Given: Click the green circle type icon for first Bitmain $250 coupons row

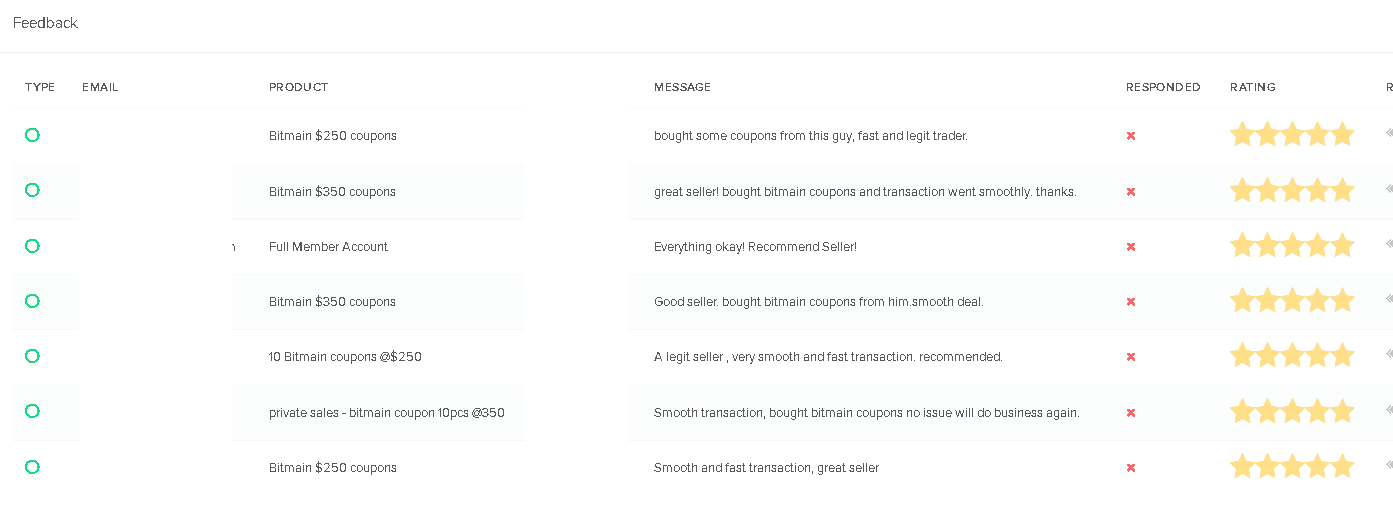Looking at the screenshot, I should point(32,135).
